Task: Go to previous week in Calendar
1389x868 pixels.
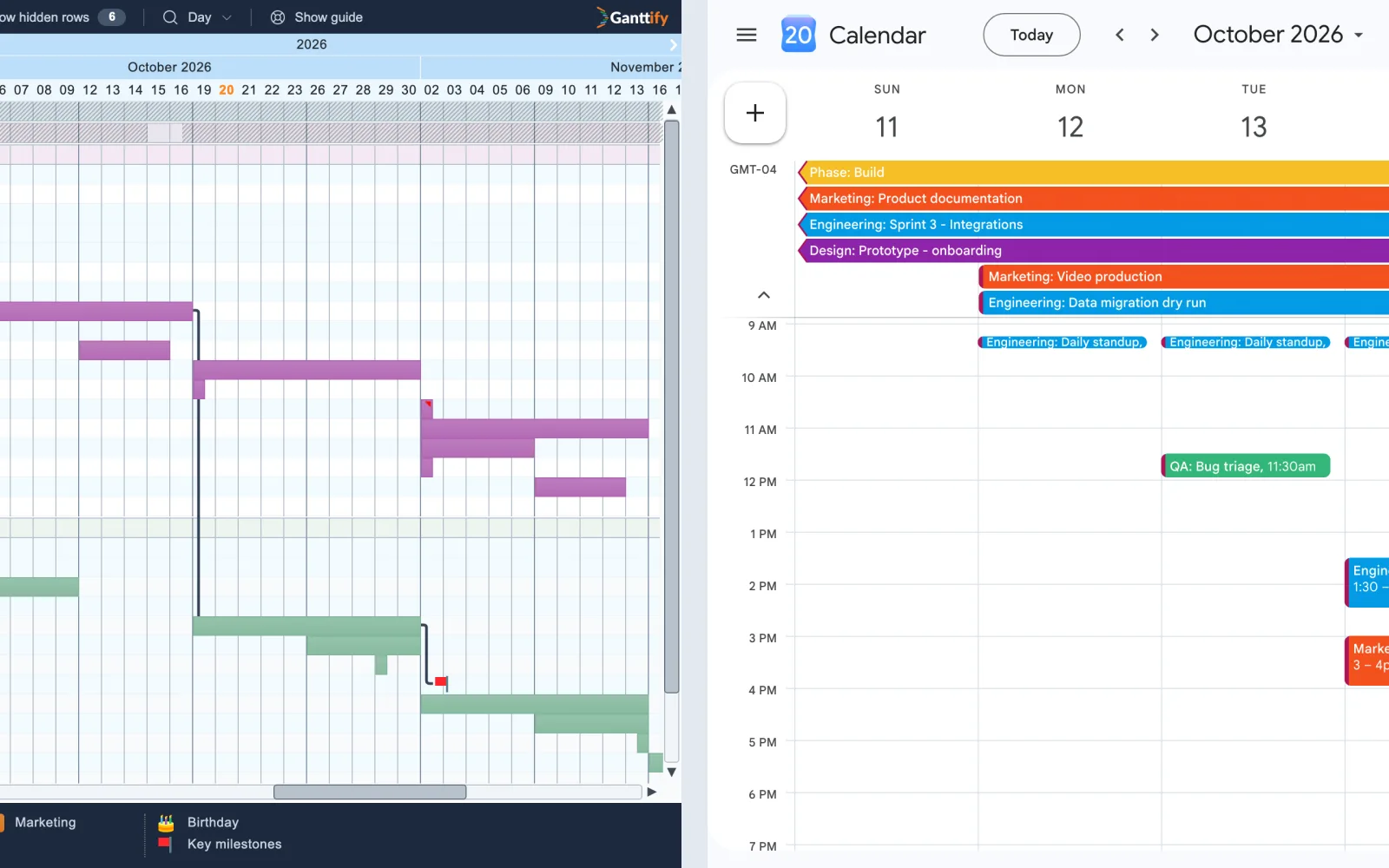Action: click(x=1120, y=35)
